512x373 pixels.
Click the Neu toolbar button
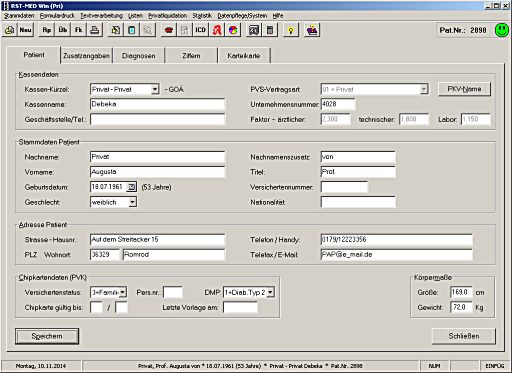pos(25,30)
